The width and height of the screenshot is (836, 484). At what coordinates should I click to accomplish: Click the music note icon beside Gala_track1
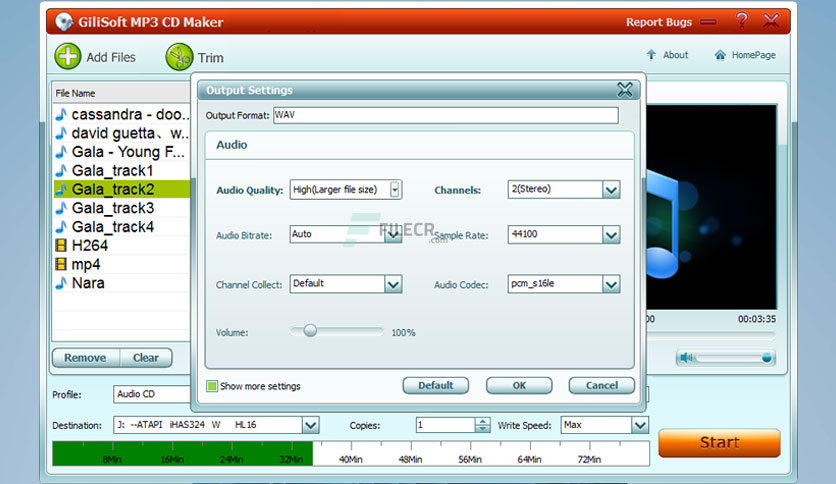61,170
